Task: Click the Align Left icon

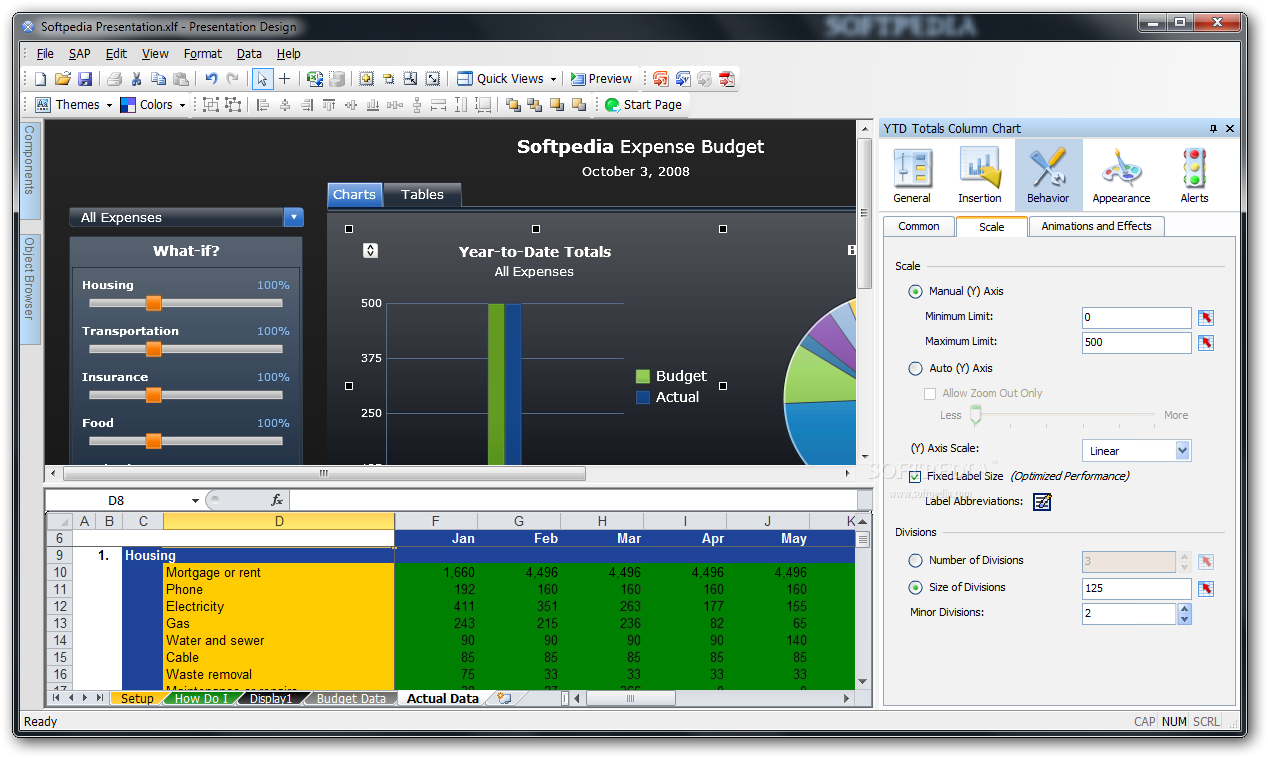Action: tap(263, 105)
